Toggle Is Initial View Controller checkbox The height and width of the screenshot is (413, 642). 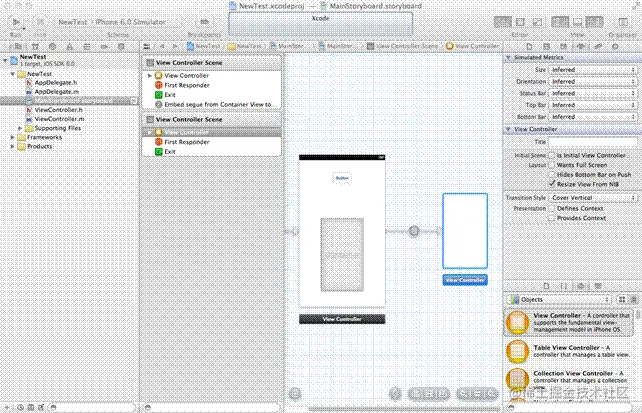552,155
